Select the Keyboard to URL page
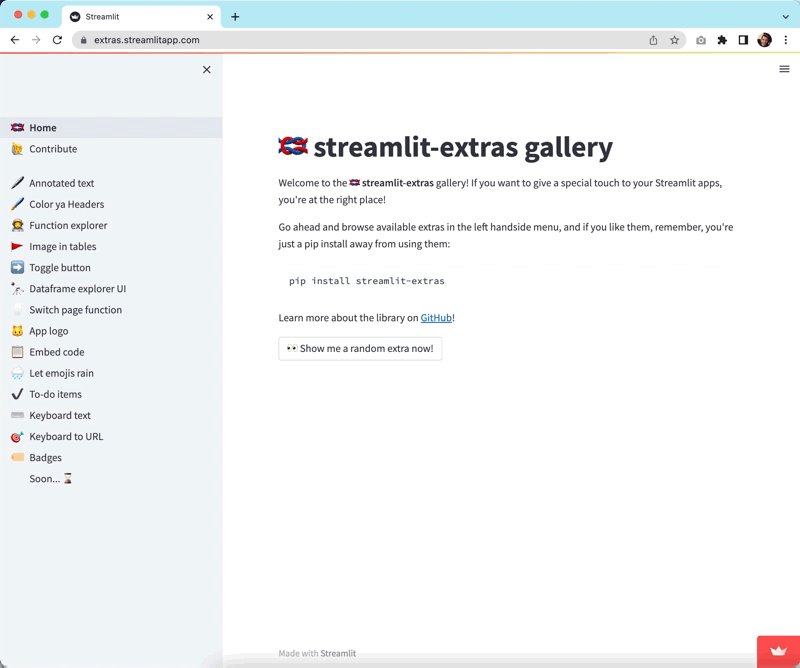The width and height of the screenshot is (800, 668). 65,436
